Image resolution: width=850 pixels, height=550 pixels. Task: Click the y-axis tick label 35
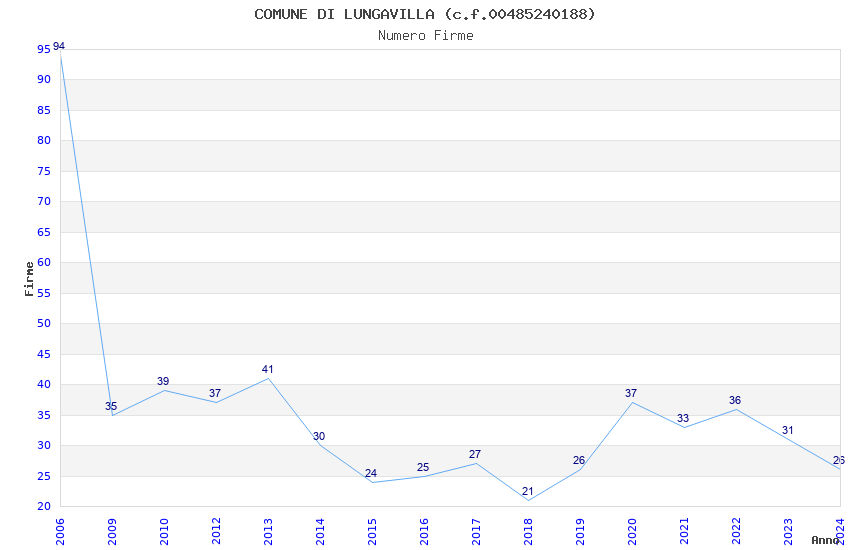pyautogui.click(x=44, y=415)
